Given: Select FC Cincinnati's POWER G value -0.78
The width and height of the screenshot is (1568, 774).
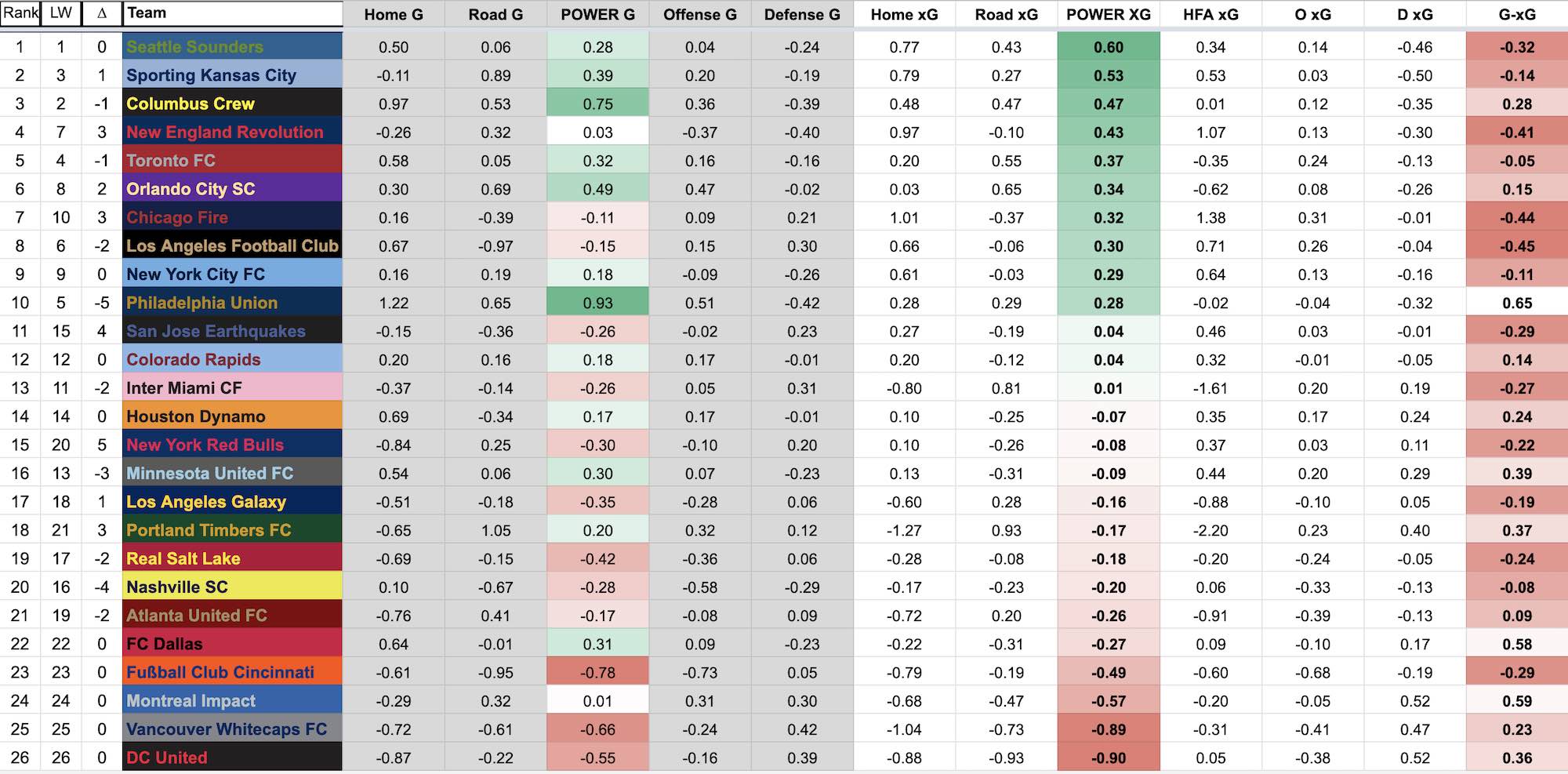Looking at the screenshot, I should tap(597, 673).
